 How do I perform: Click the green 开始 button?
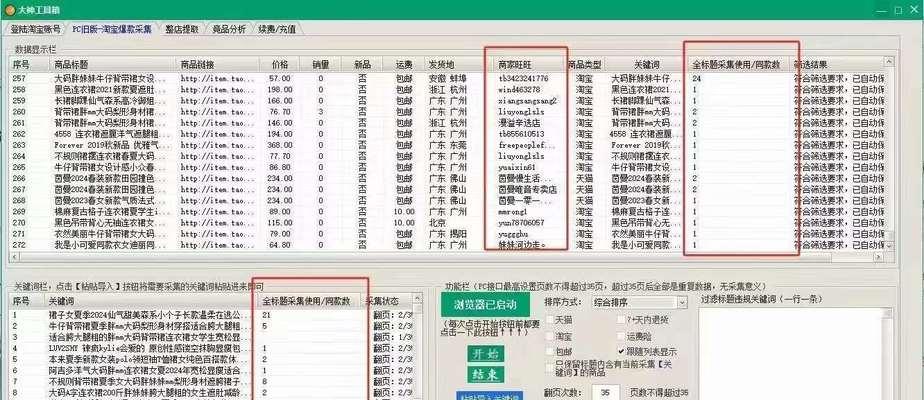click(x=485, y=353)
